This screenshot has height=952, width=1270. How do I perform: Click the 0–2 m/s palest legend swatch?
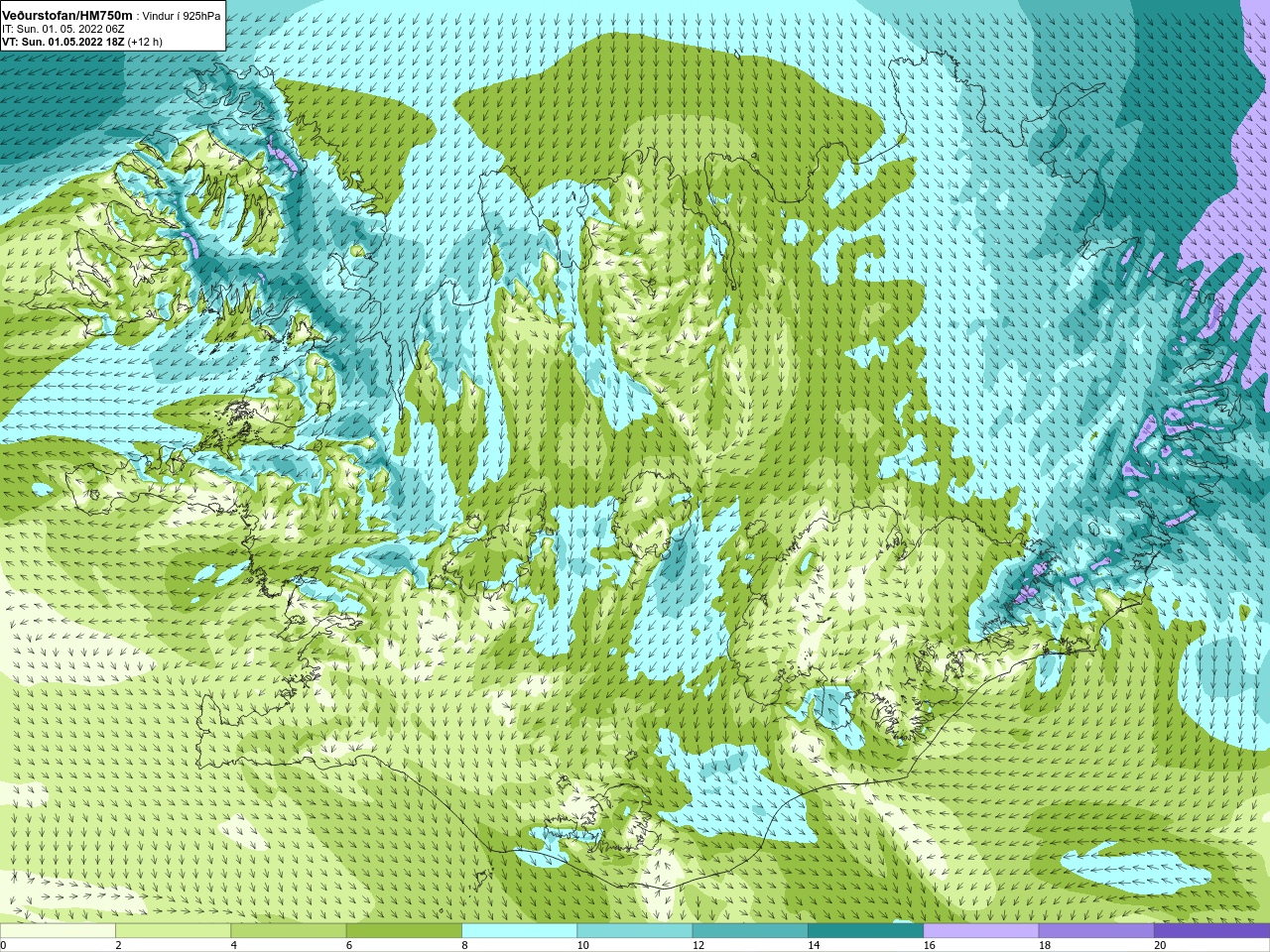58,931
